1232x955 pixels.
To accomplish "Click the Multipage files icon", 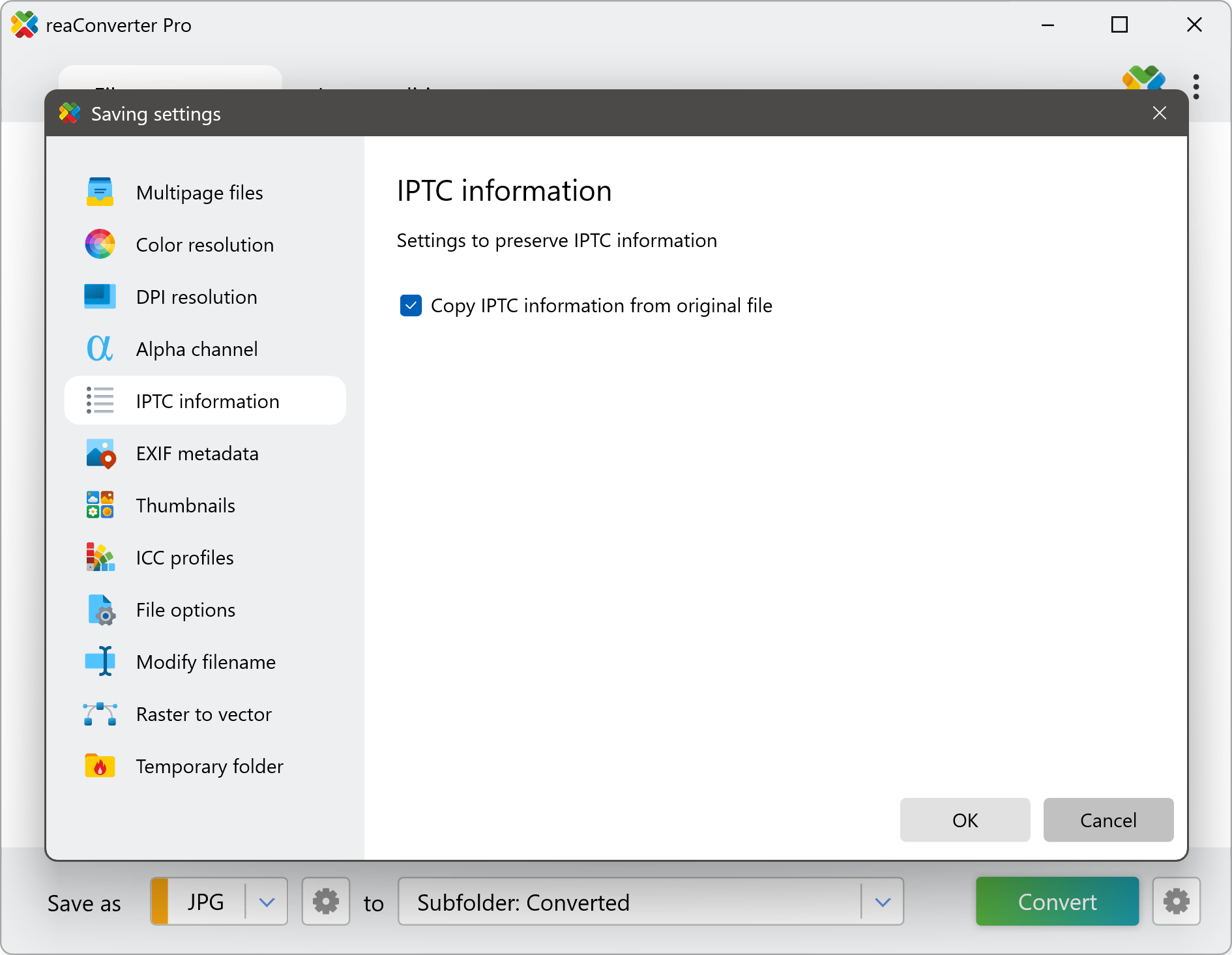I will (100, 192).
